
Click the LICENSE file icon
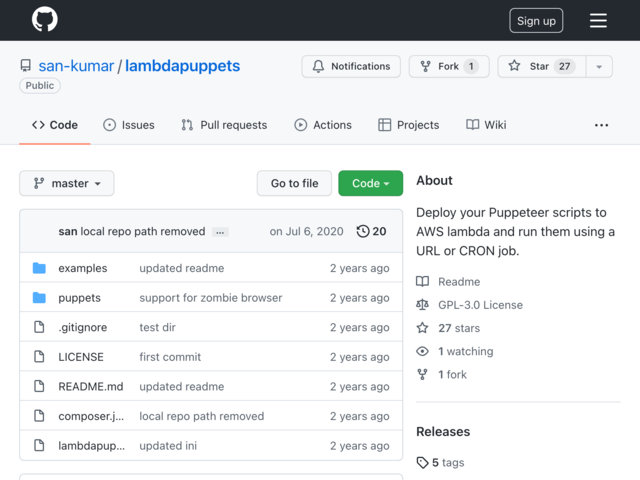click(x=39, y=357)
